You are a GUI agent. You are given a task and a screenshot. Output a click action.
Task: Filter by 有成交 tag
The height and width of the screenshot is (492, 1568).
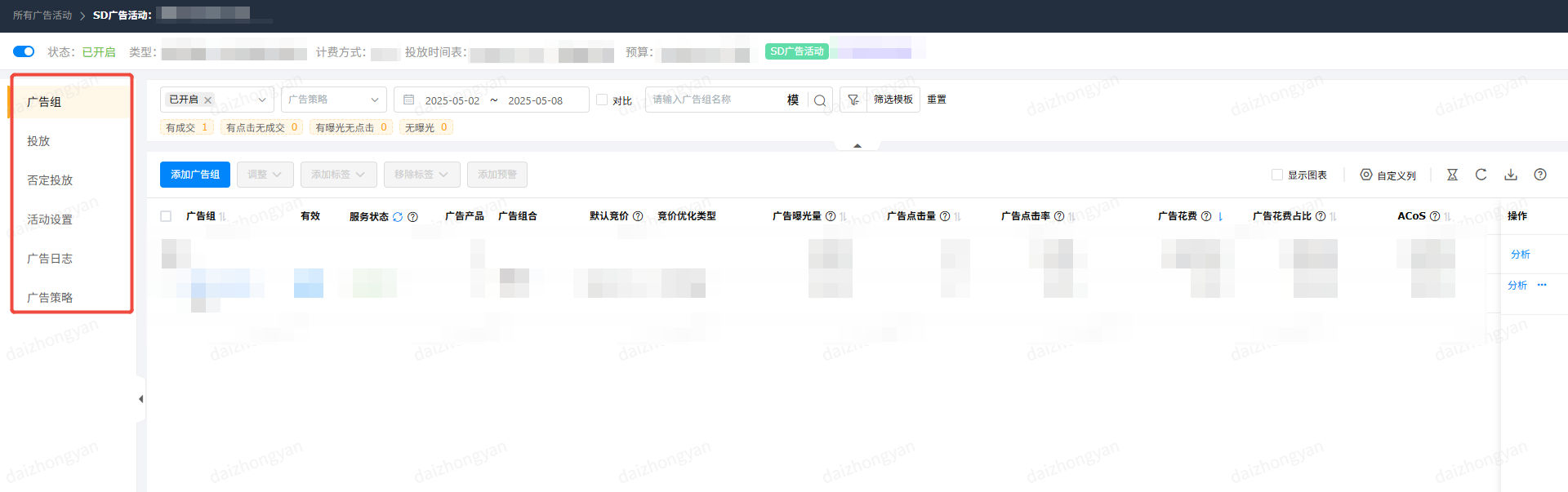click(187, 127)
